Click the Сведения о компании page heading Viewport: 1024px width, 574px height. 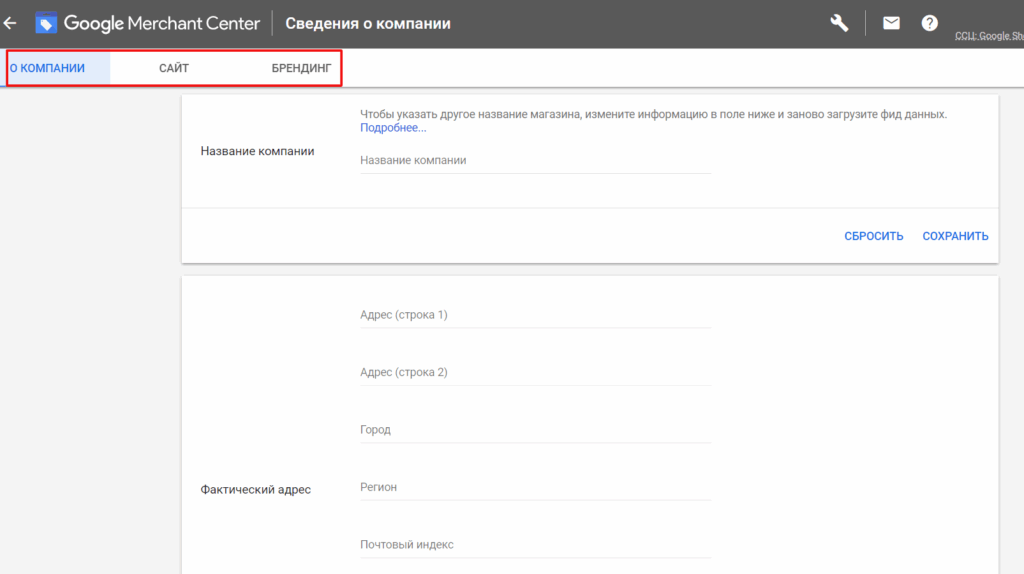368,23
